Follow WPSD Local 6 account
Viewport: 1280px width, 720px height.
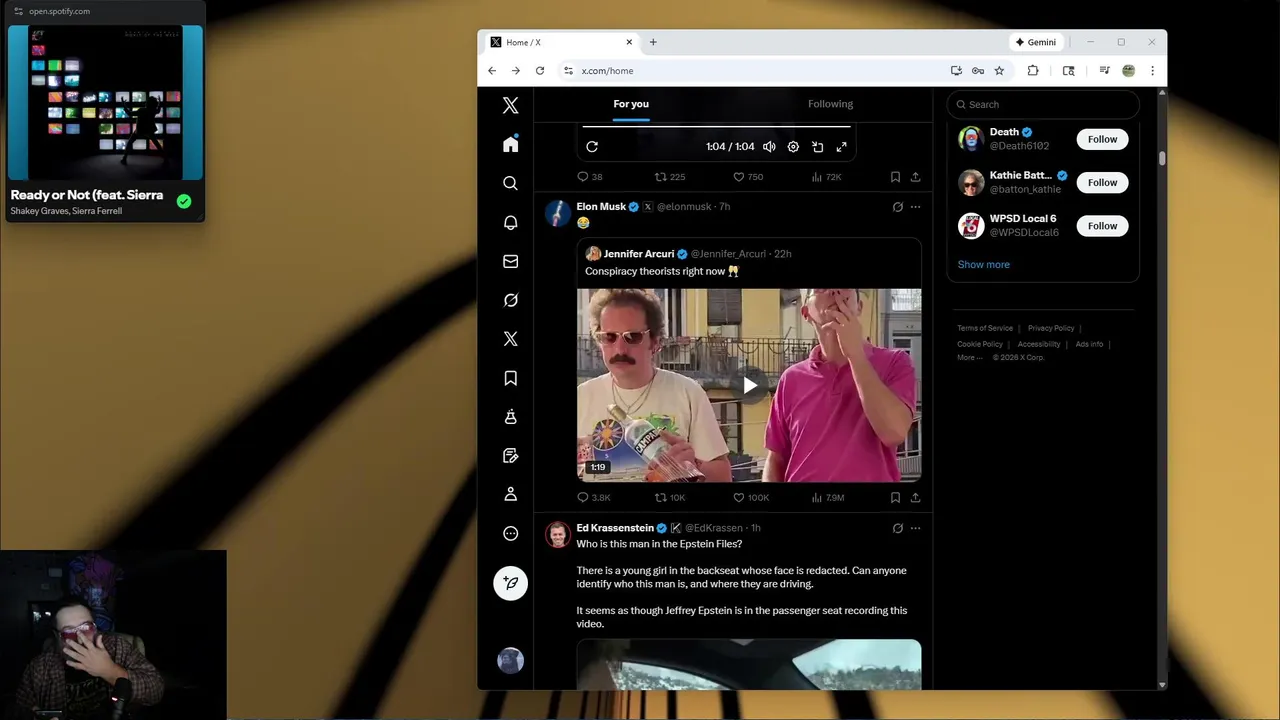[1102, 226]
